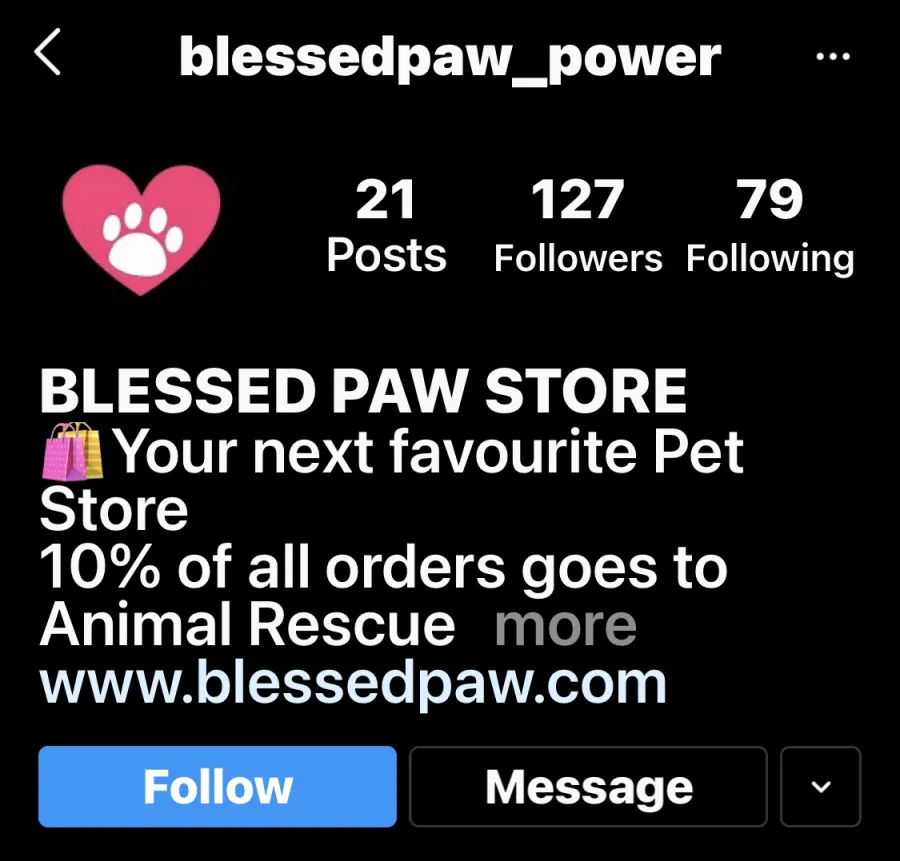Open the www.blessedpaw.com website link

pos(353,684)
